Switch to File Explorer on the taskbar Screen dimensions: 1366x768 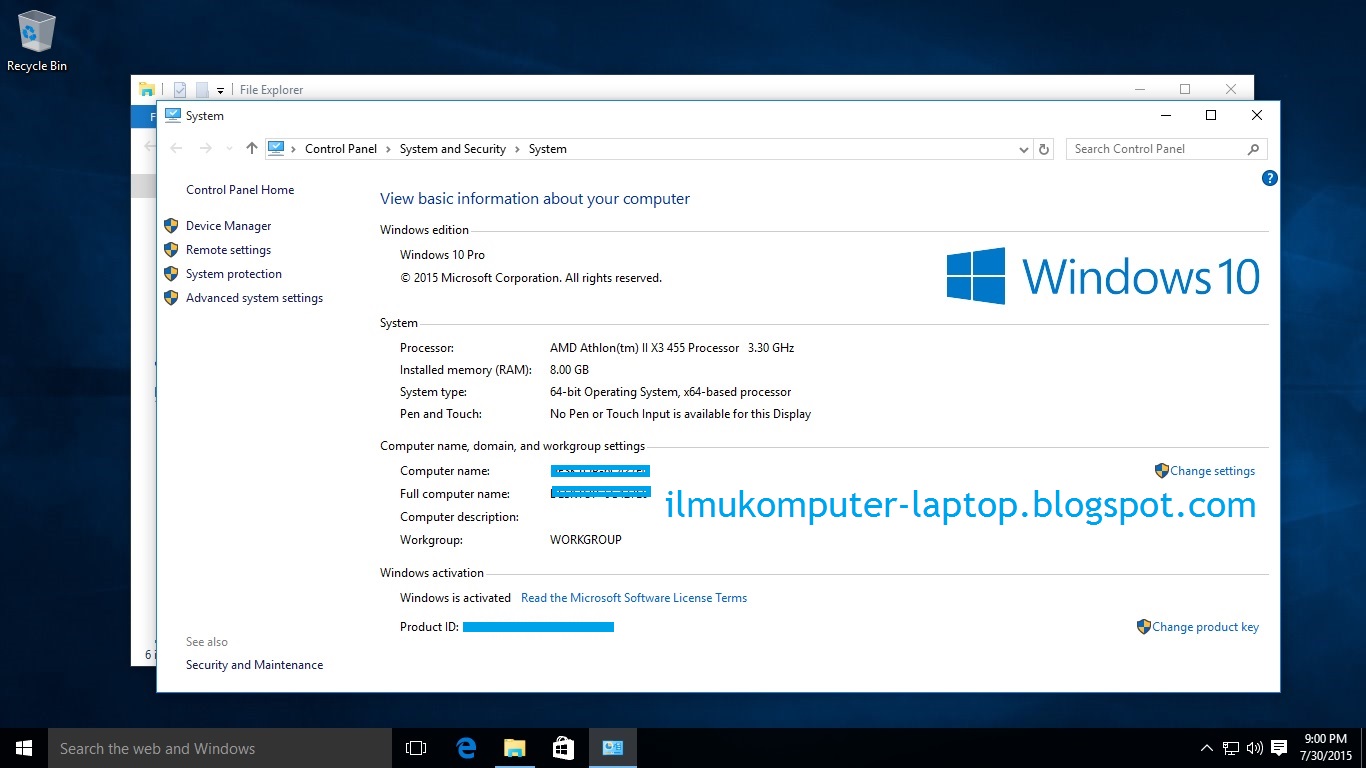coord(514,748)
